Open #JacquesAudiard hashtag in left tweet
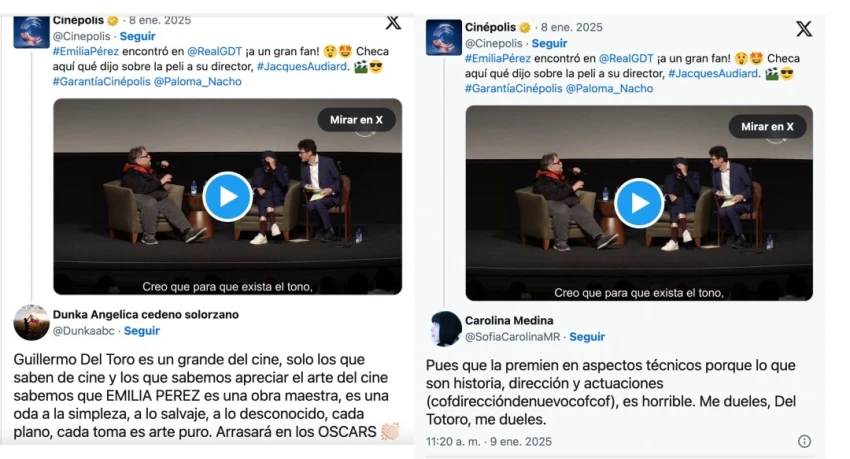Viewport: 850px width, 459px height. click(301, 67)
